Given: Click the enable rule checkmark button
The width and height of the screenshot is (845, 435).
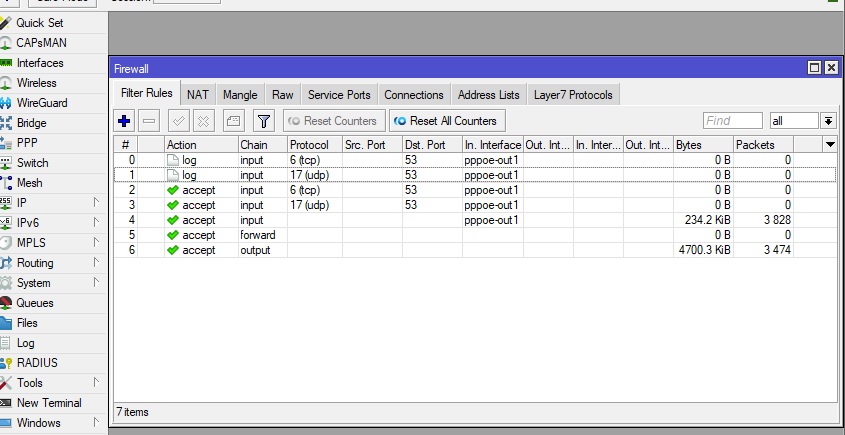Looking at the screenshot, I should point(178,121).
